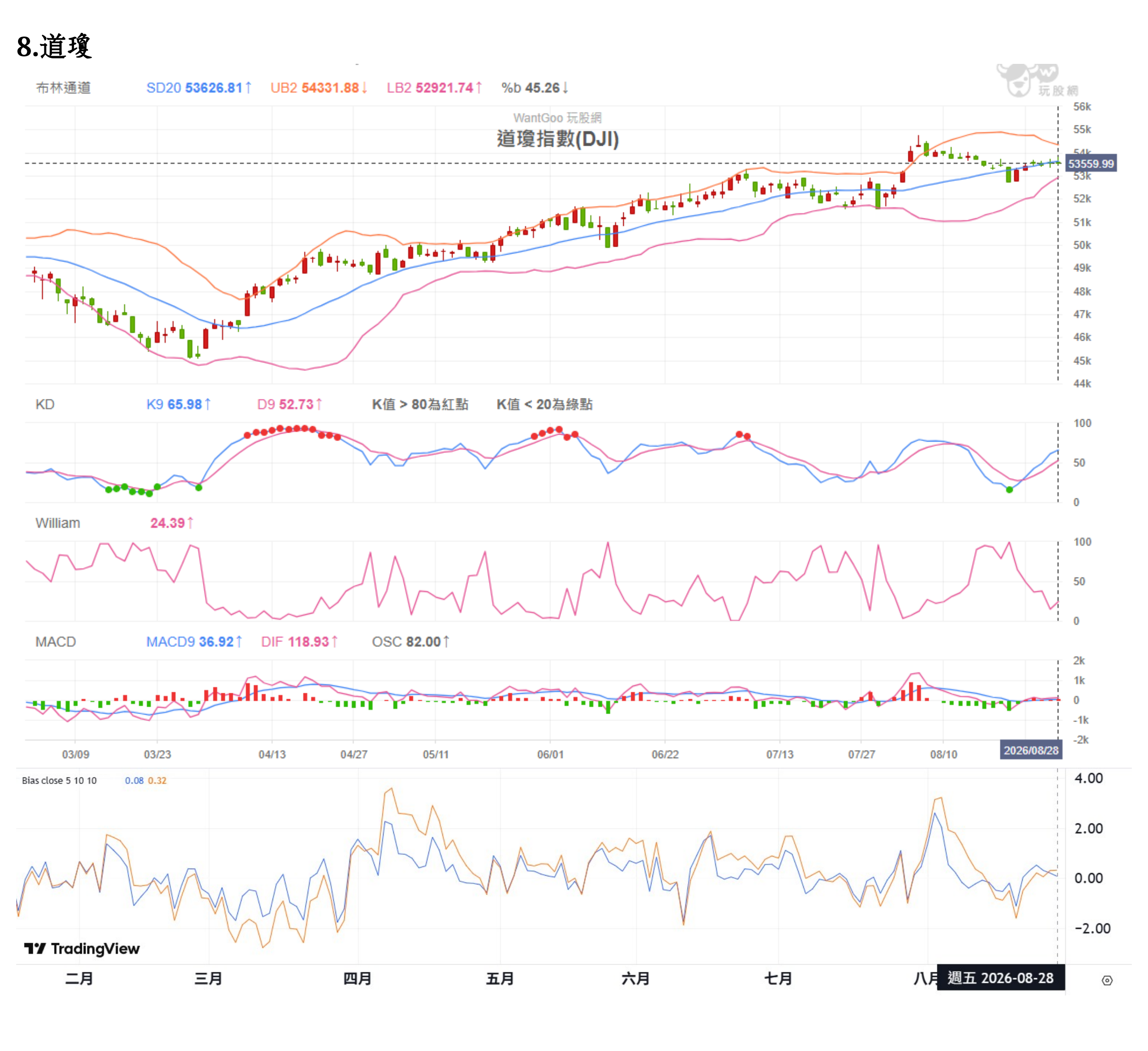The image size is (1148, 1051).
Task: Click the TradingView logo icon
Action: pyautogui.click(x=35, y=948)
